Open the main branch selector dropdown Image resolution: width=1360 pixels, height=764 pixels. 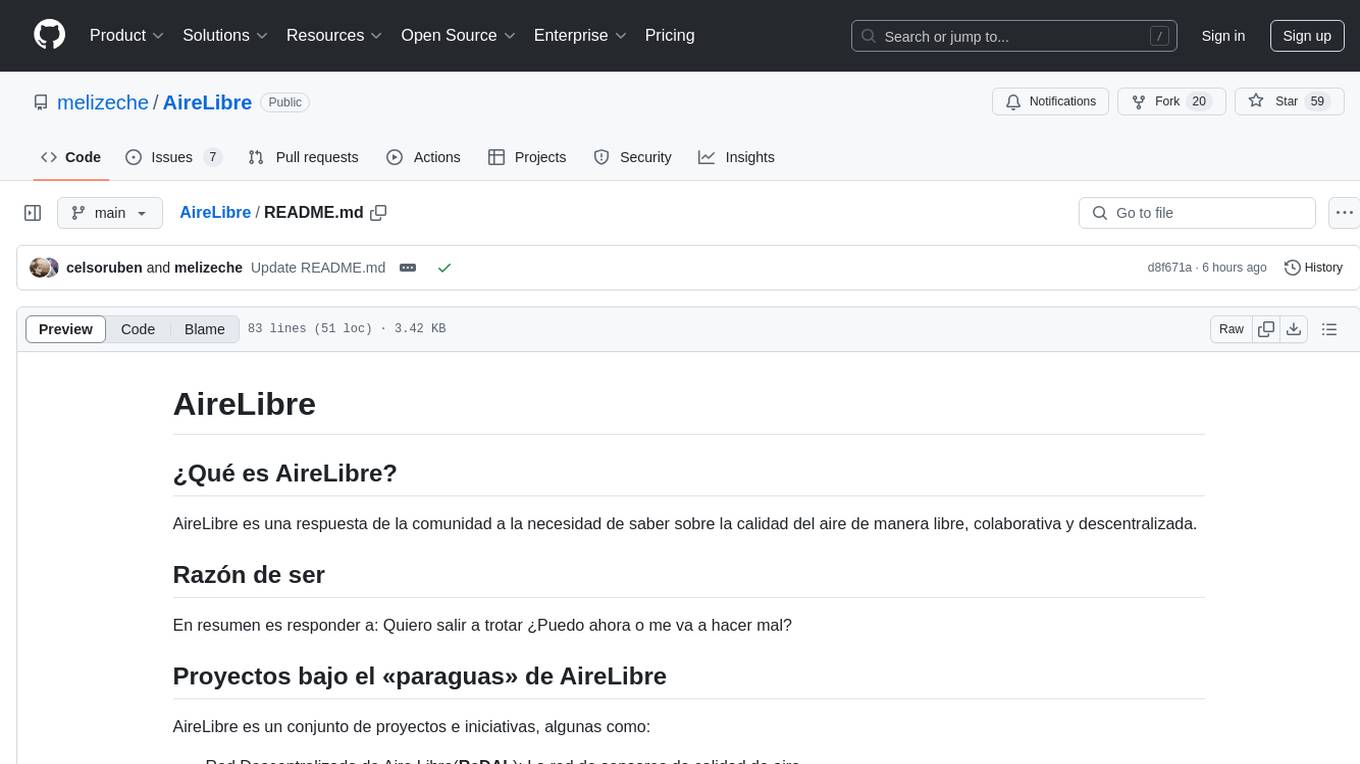[110, 213]
